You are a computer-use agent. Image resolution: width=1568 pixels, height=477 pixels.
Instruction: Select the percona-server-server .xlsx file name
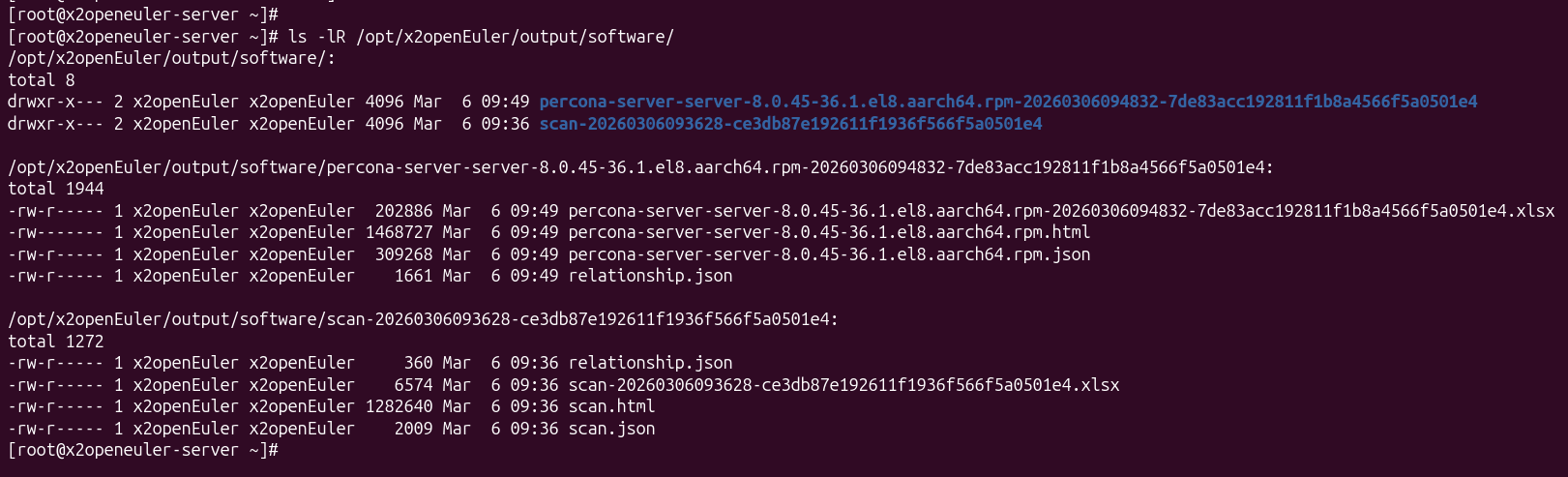[x=1060, y=211]
